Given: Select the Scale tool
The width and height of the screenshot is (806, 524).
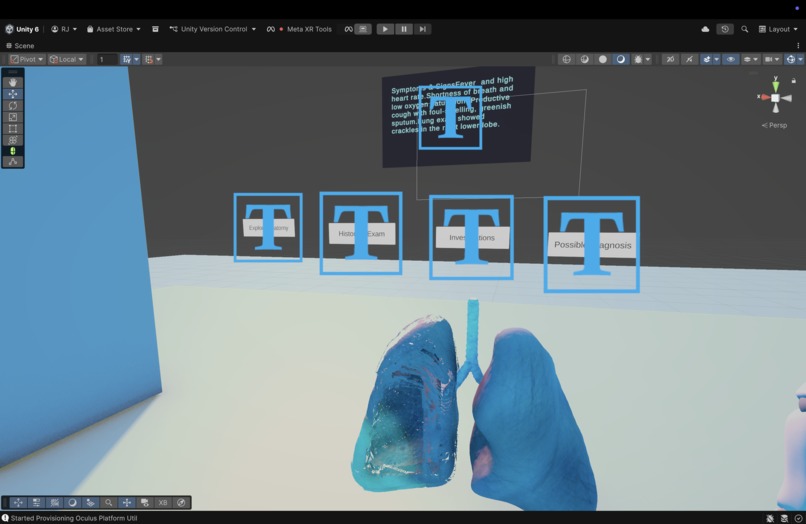Looking at the screenshot, I should click(x=13, y=117).
